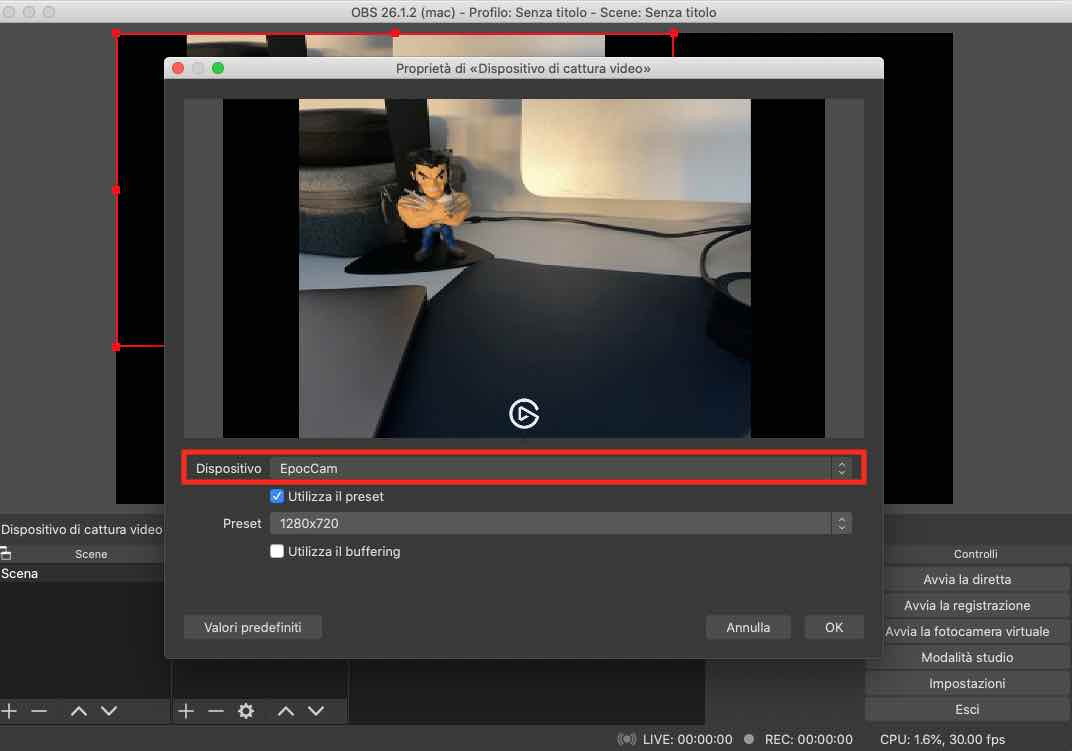
Task: Add a new source with plus icon
Action: [186, 711]
